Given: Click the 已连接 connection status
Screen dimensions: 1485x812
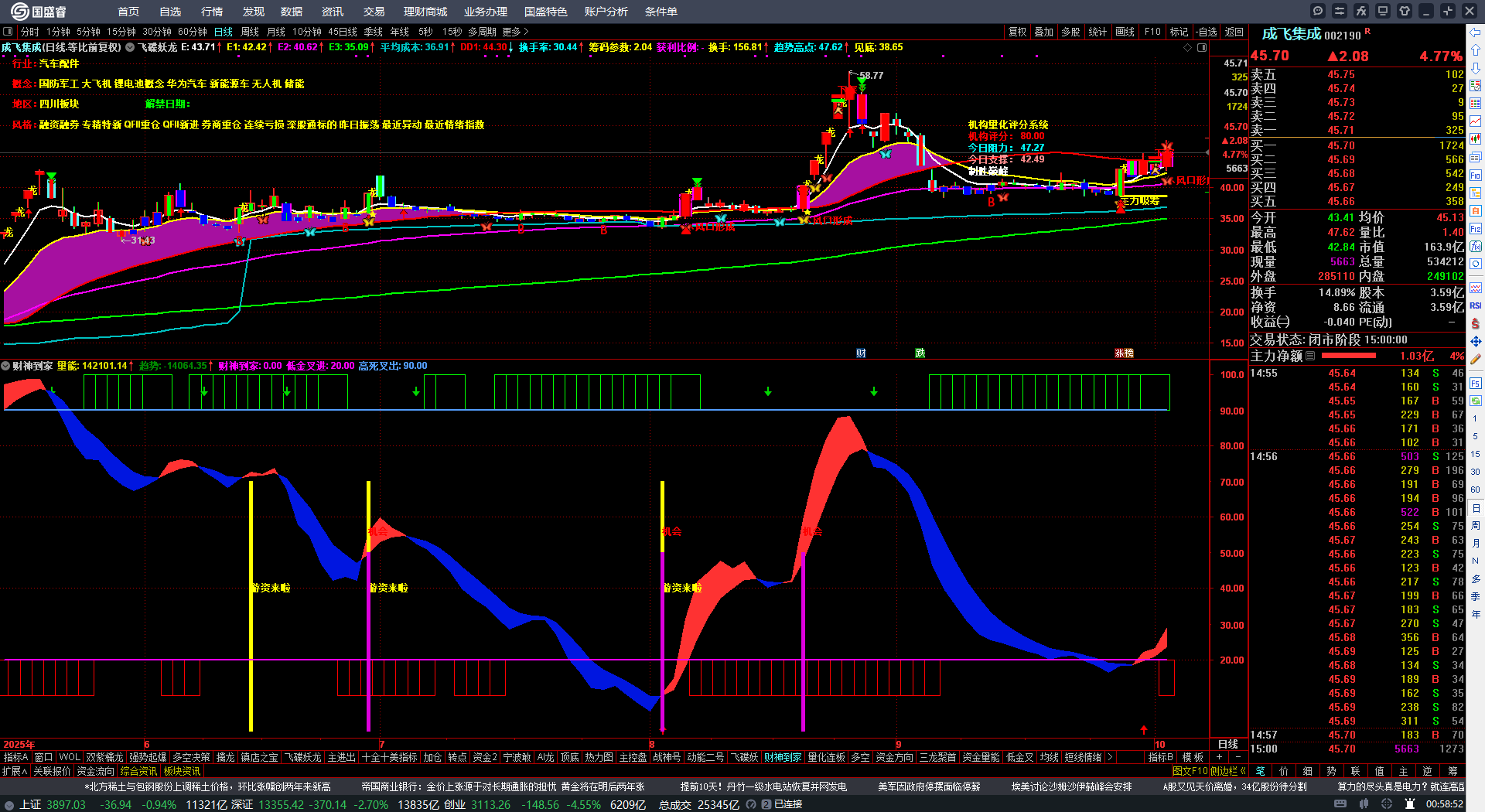Looking at the screenshot, I should (x=788, y=804).
